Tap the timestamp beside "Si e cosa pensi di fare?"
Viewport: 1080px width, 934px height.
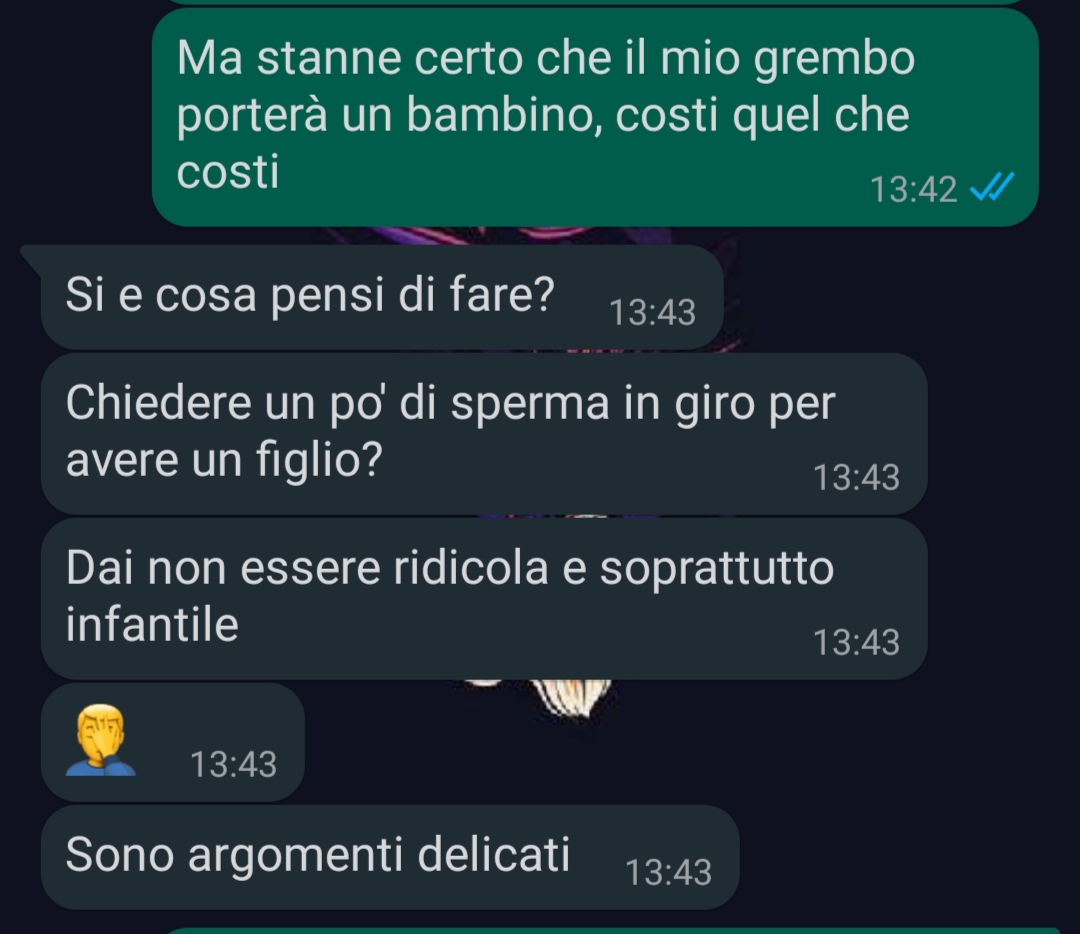652,312
